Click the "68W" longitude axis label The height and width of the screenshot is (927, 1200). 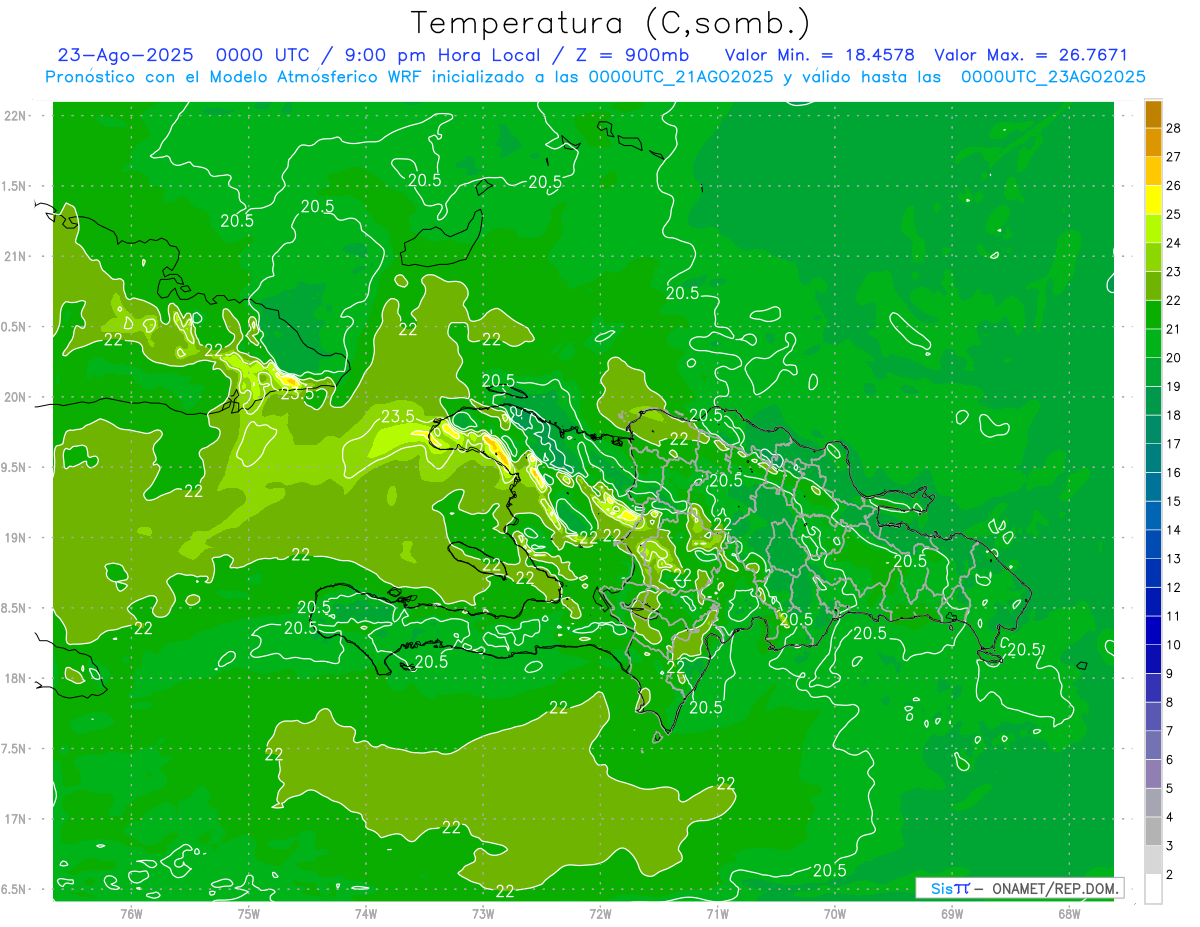click(1069, 913)
